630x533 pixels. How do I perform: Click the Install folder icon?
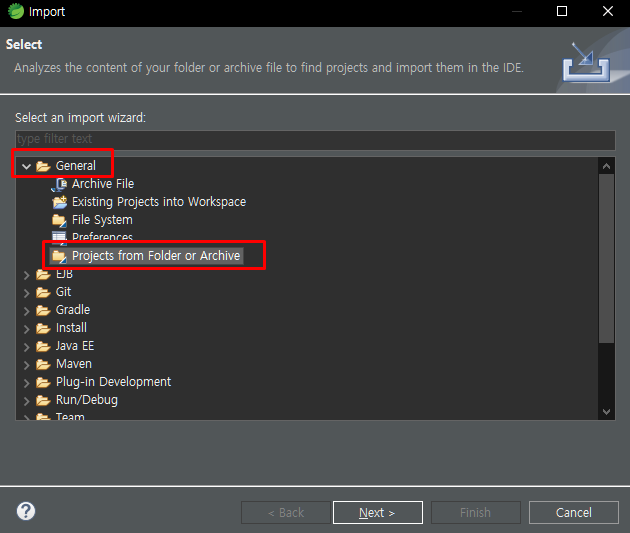(x=43, y=328)
